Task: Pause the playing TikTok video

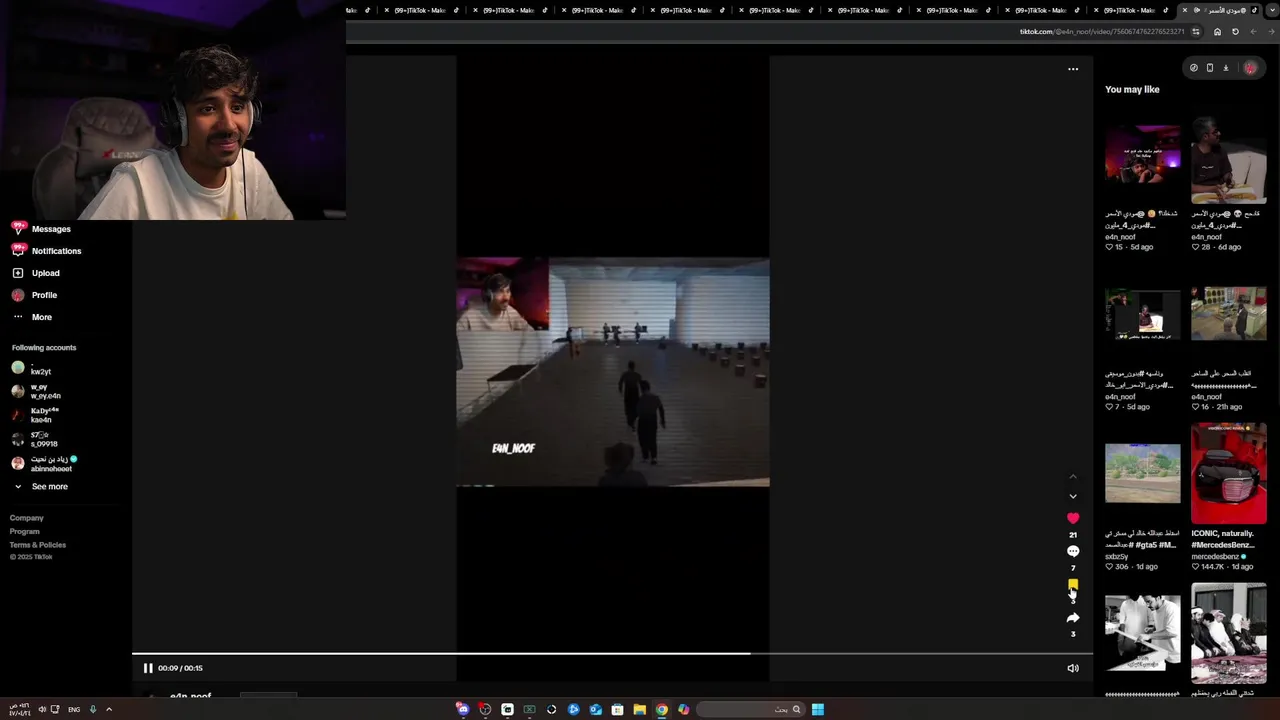Action: tap(148, 668)
